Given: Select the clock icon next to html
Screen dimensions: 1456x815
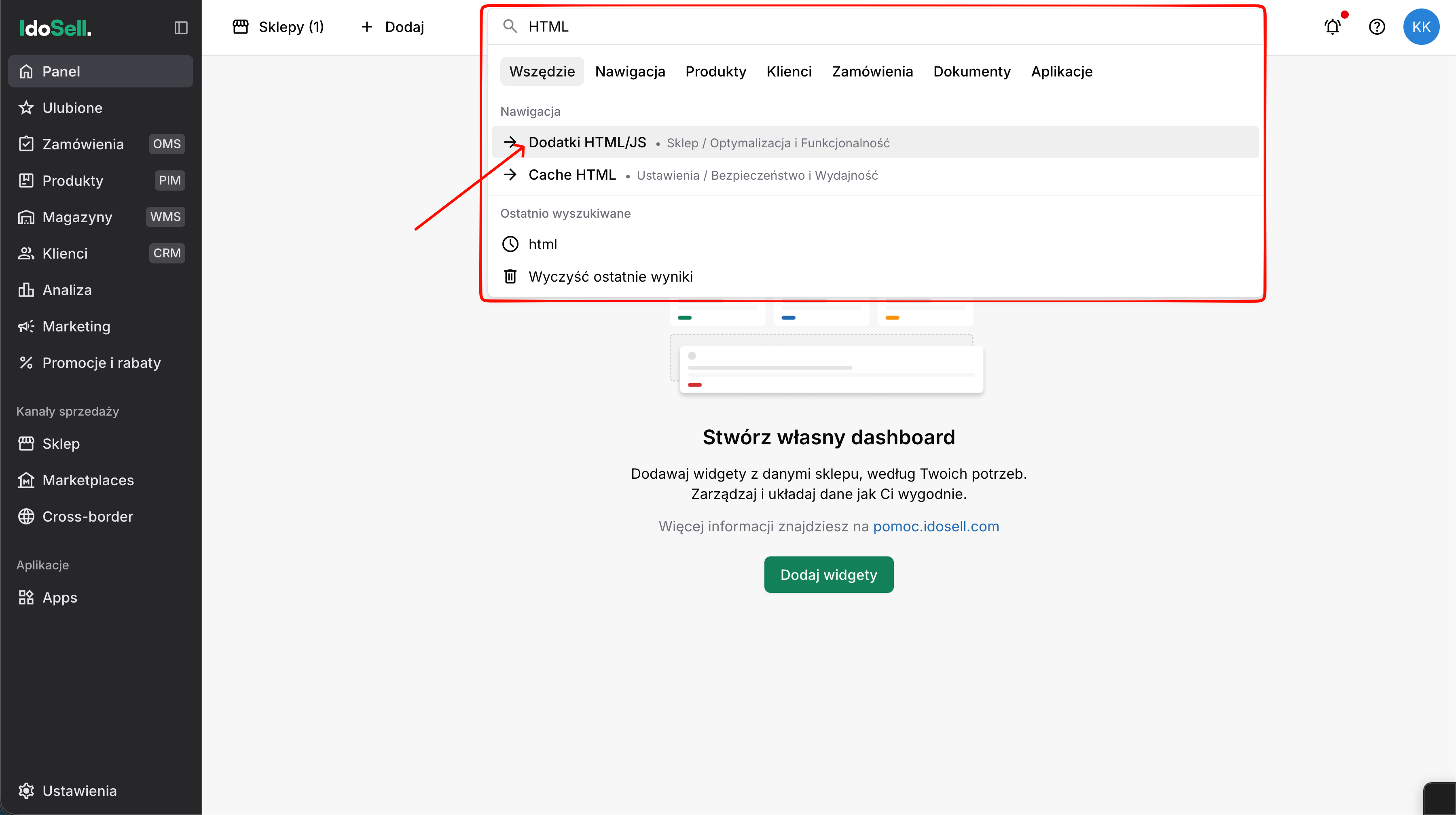Looking at the screenshot, I should (x=510, y=244).
